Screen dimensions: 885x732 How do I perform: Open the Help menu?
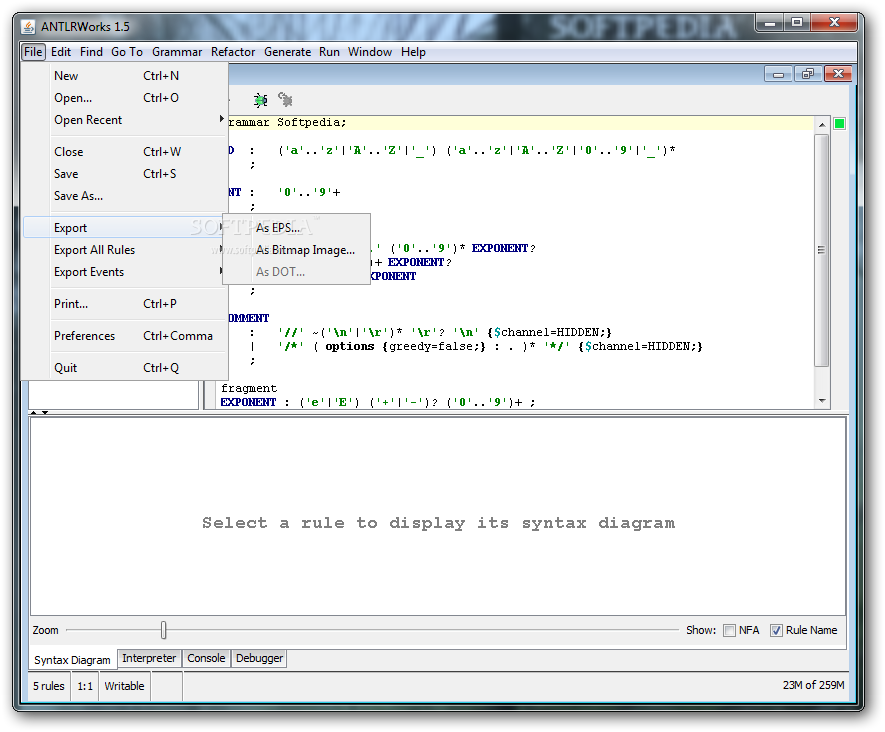413,52
